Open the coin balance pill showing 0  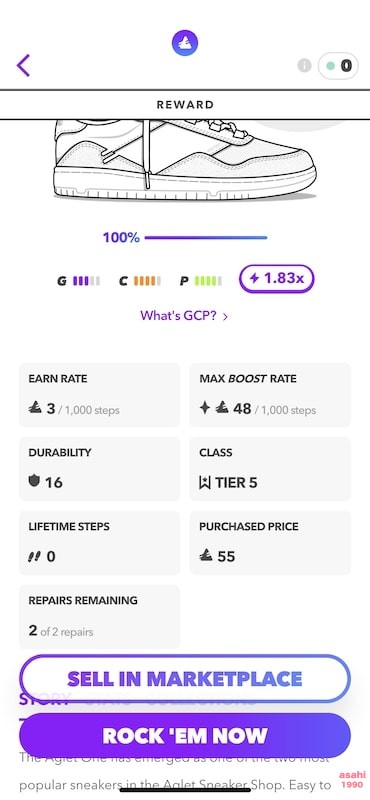point(337,65)
